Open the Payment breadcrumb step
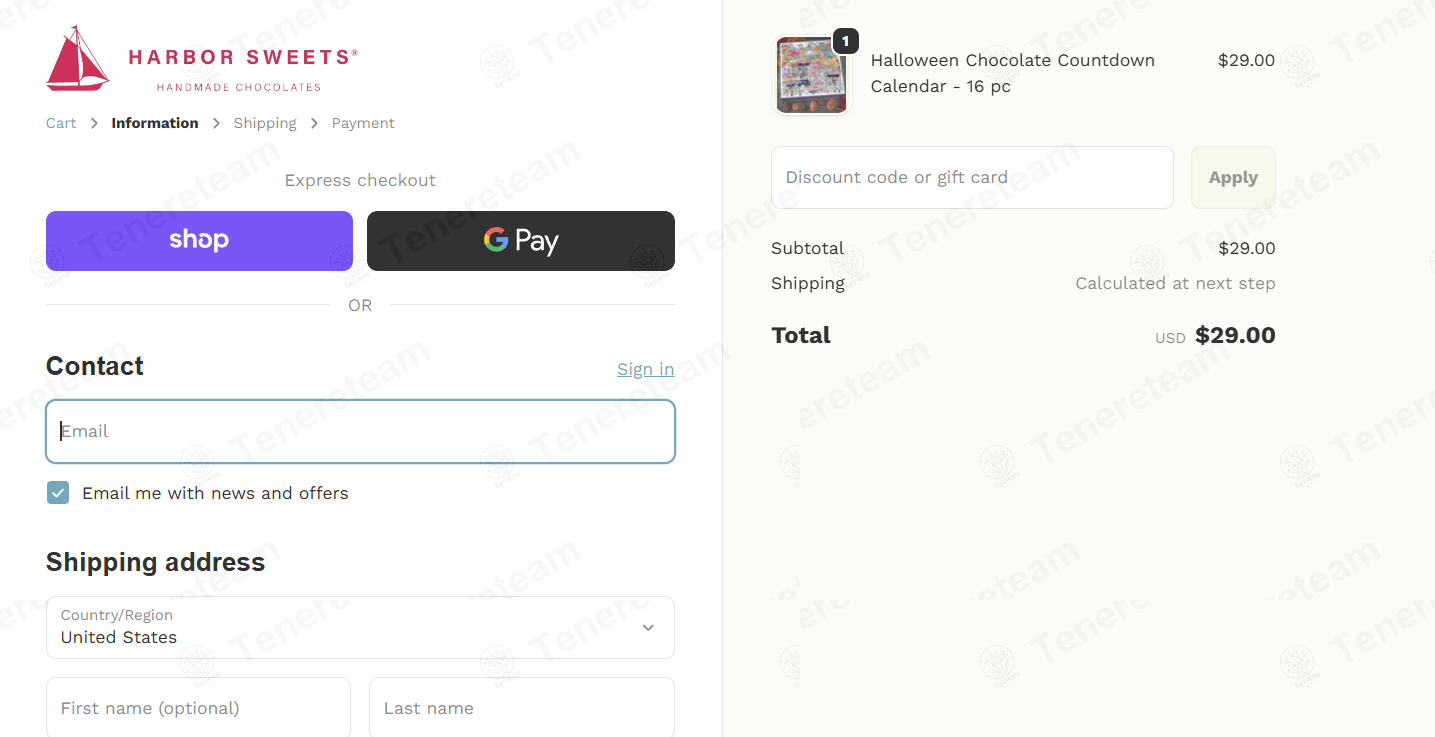 tap(363, 123)
